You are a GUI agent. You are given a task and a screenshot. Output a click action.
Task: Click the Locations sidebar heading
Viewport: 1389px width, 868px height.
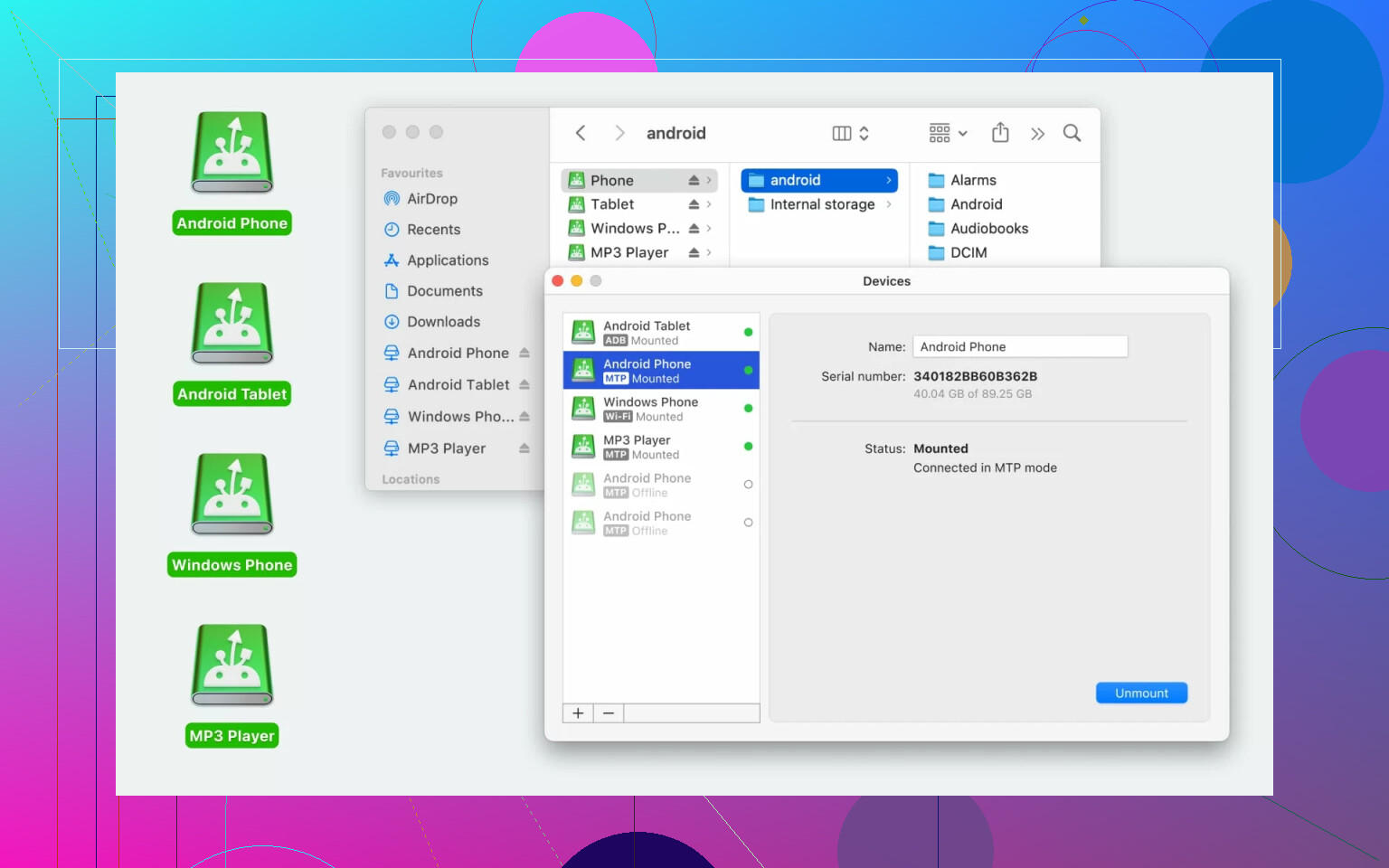411,480
